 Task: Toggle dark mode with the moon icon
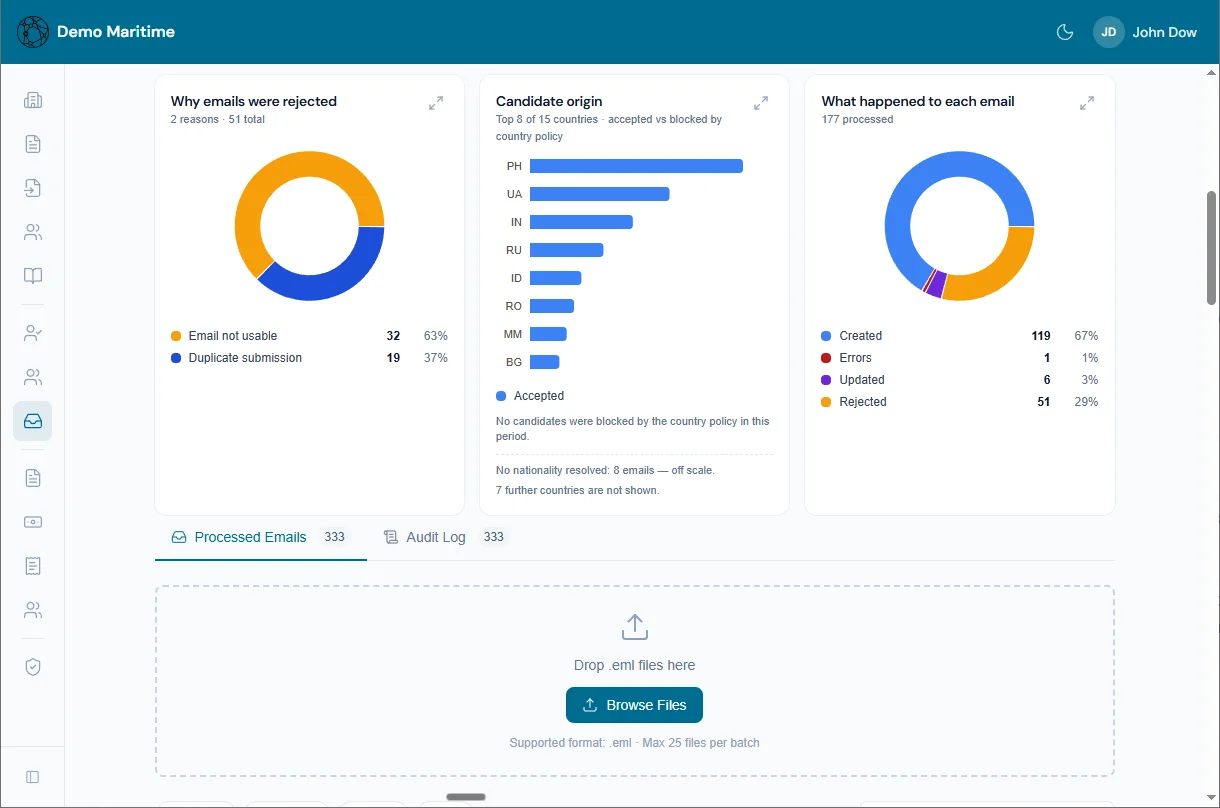1065,32
